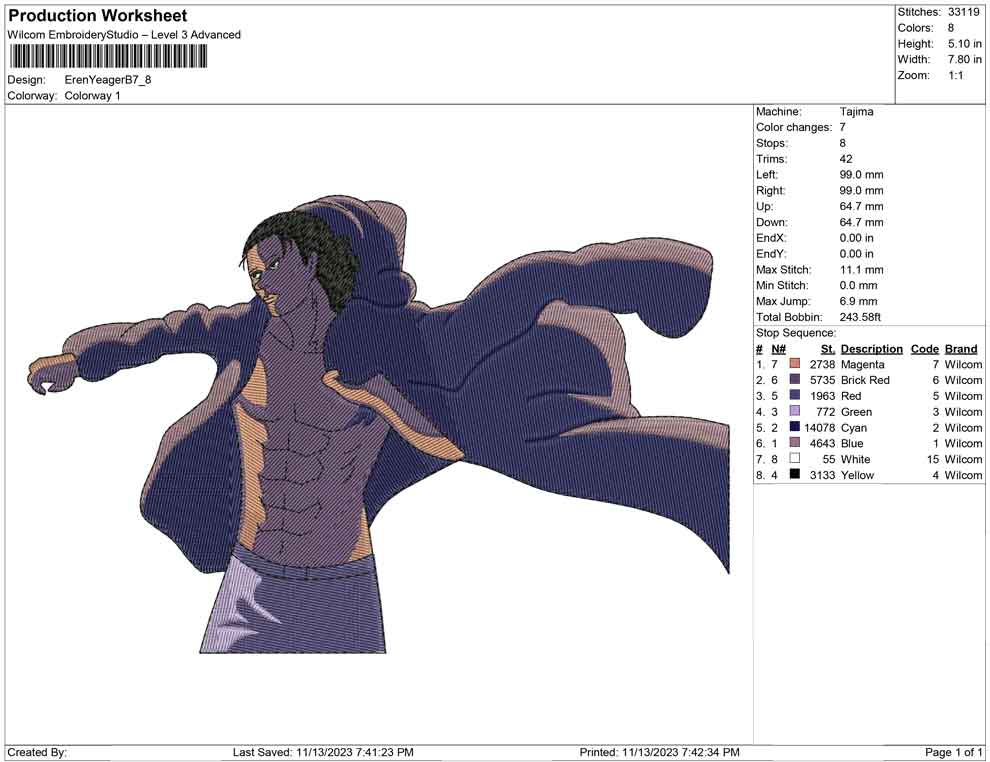Select the Magenta thread swatch

click(792, 364)
